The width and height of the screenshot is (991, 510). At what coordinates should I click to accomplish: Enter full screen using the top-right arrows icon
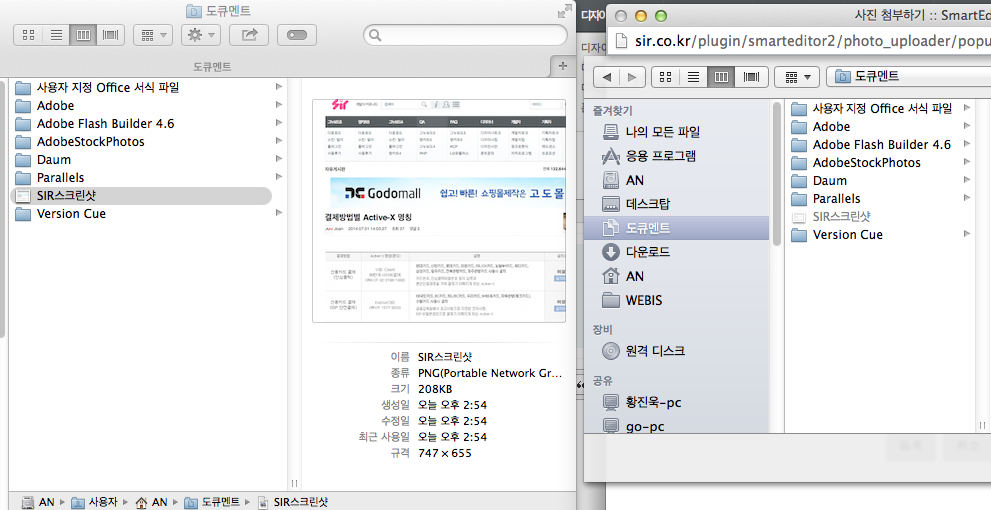pyautogui.click(x=563, y=11)
